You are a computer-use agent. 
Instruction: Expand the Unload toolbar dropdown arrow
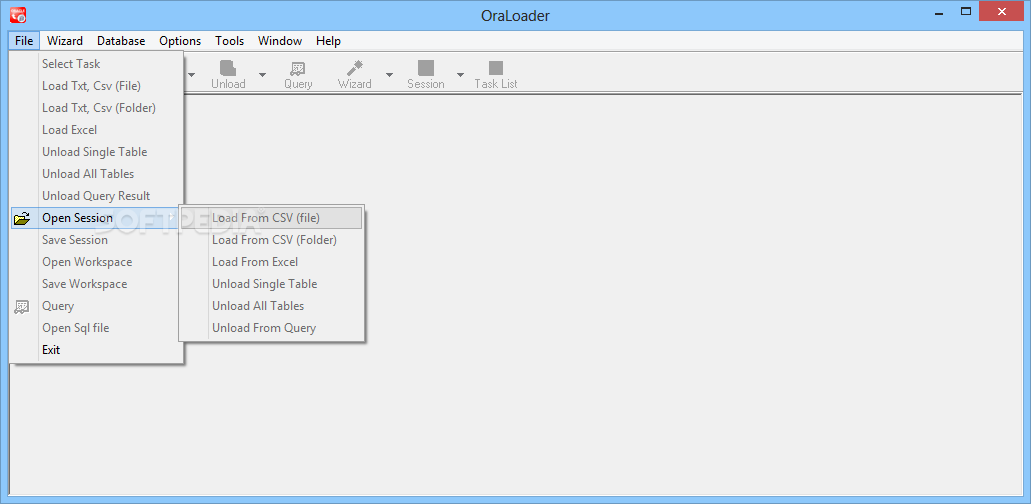(262, 75)
